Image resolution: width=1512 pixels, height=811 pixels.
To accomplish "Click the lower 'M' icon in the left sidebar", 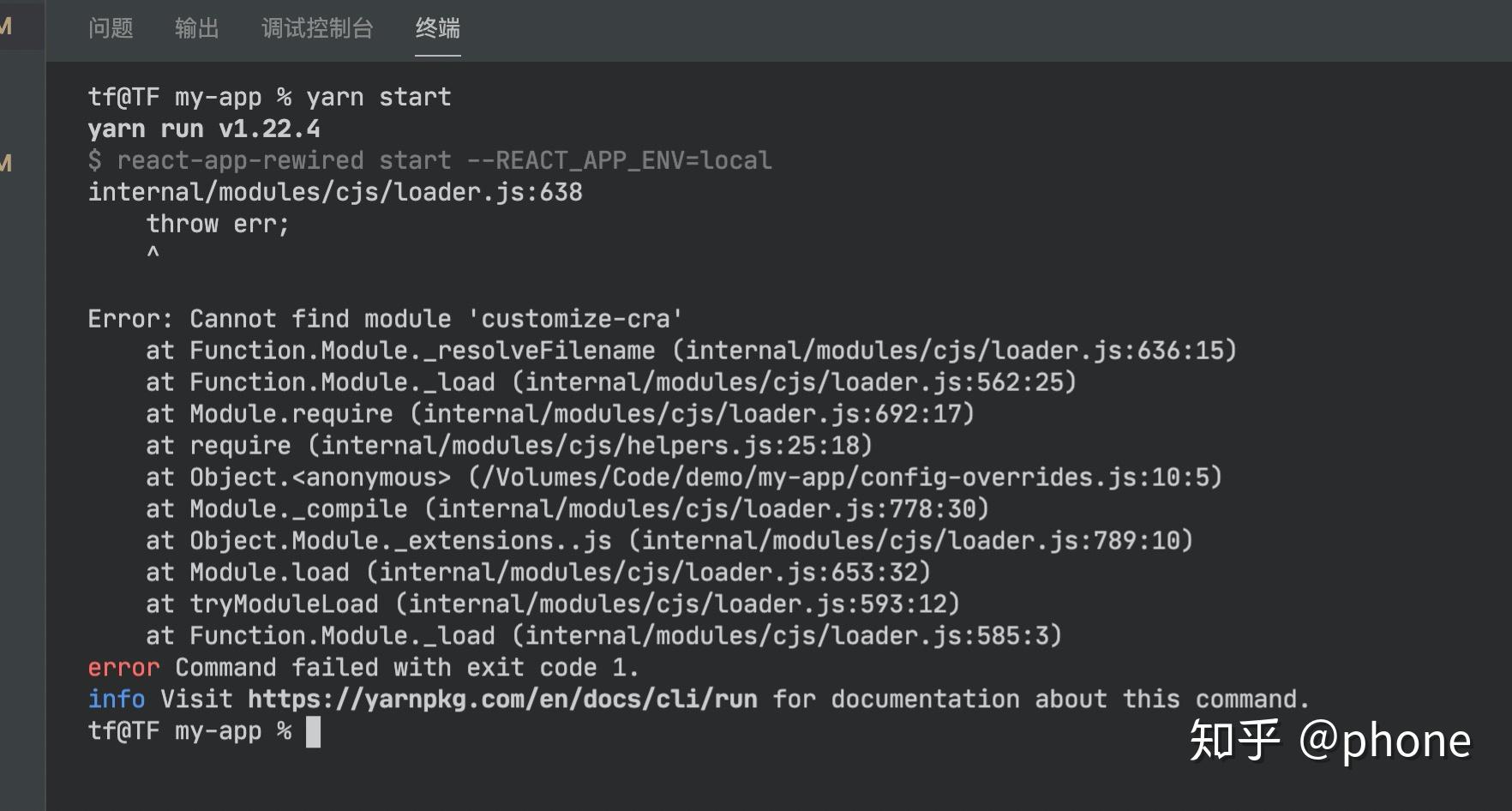I will tap(7, 159).
